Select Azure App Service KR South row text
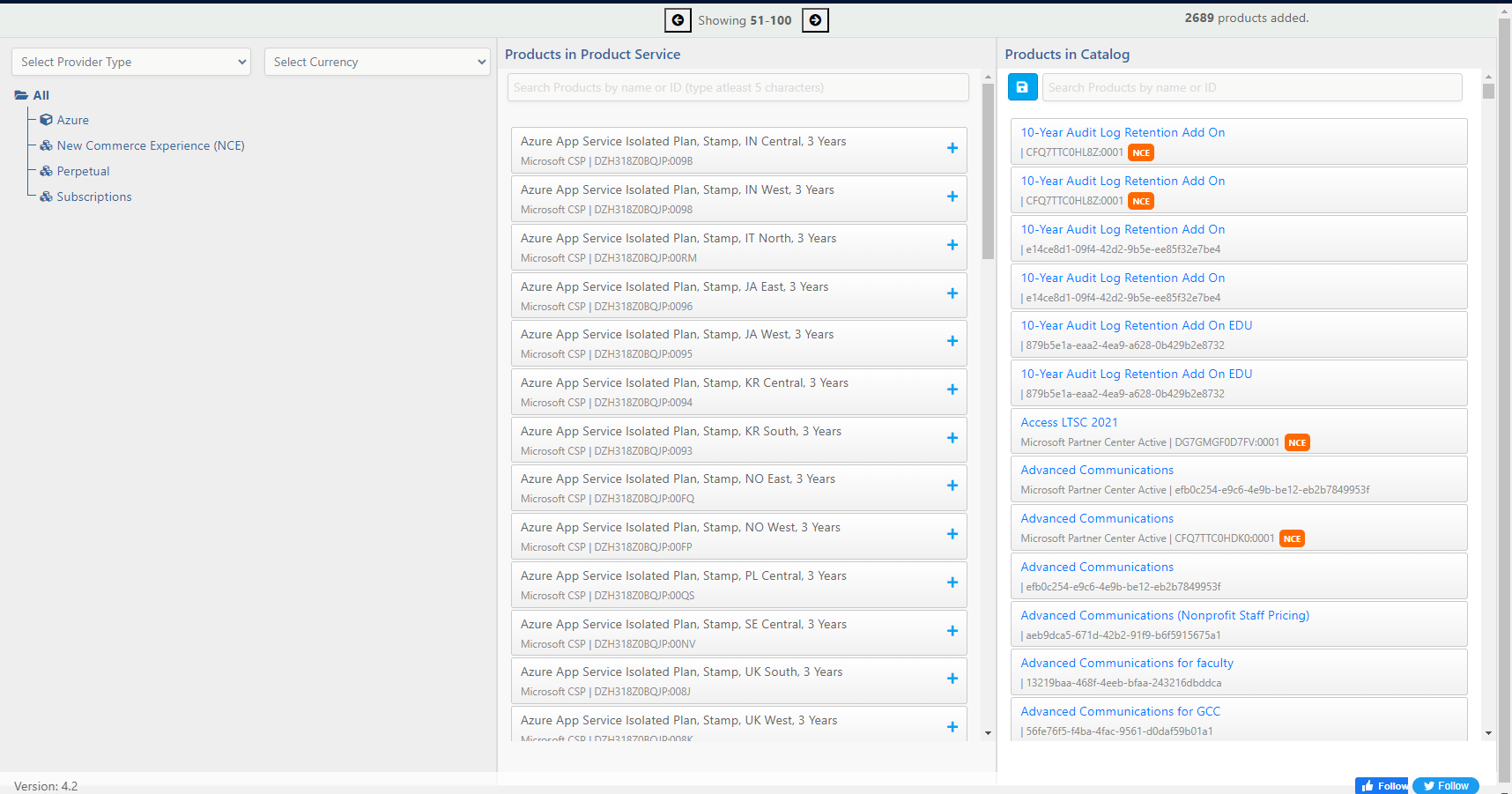This screenshot has width=1512, height=794. 681,431
